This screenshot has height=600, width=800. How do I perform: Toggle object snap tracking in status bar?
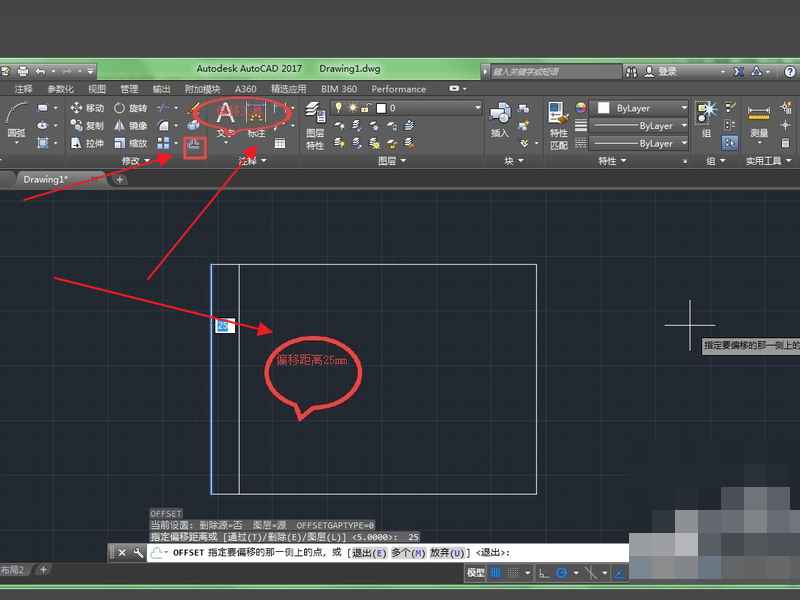[620, 573]
